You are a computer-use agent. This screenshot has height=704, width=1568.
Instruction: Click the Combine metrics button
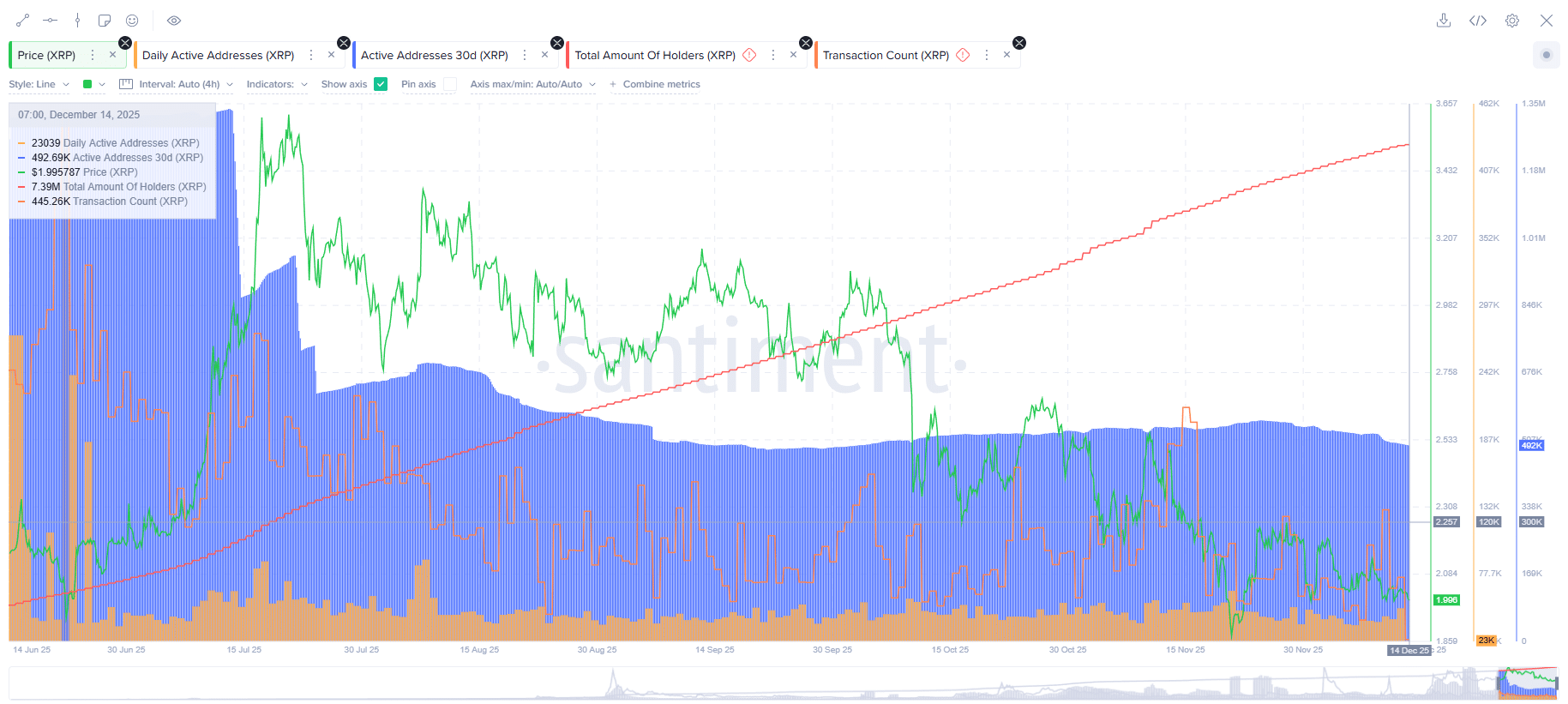[x=655, y=84]
